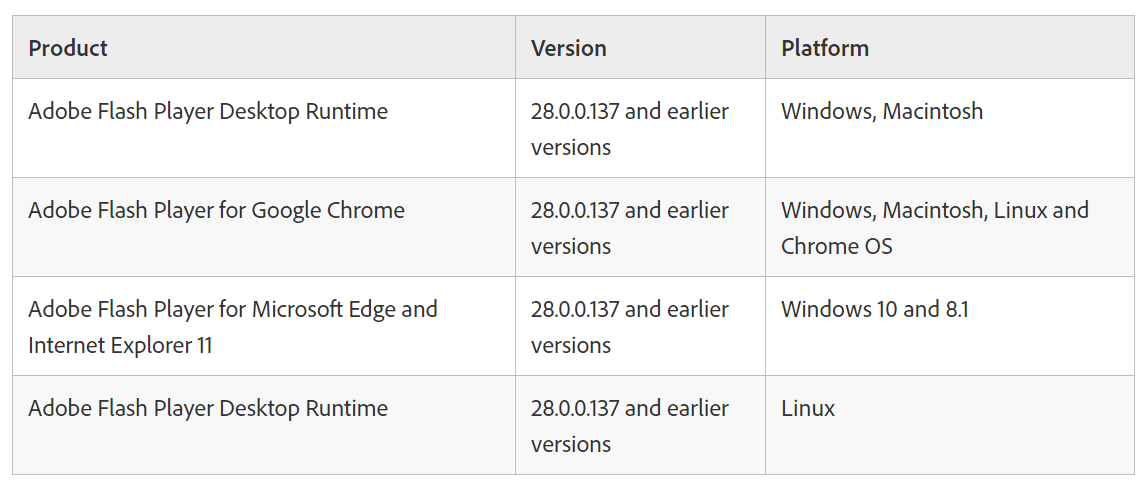Viewport: 1146px width, 486px height.
Task: Select Adobe Flash Player Desktop Runtime in first row
Action: click(208, 112)
